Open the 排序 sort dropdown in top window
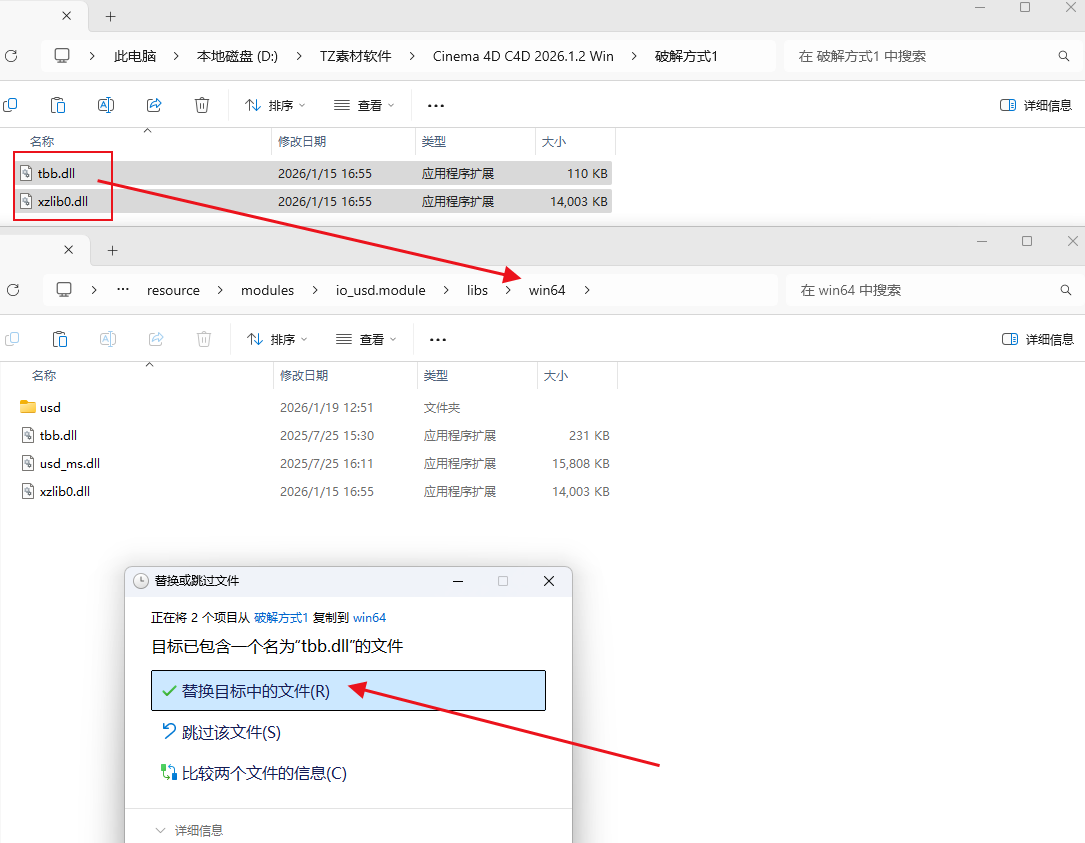The image size is (1085, 843). (276, 105)
